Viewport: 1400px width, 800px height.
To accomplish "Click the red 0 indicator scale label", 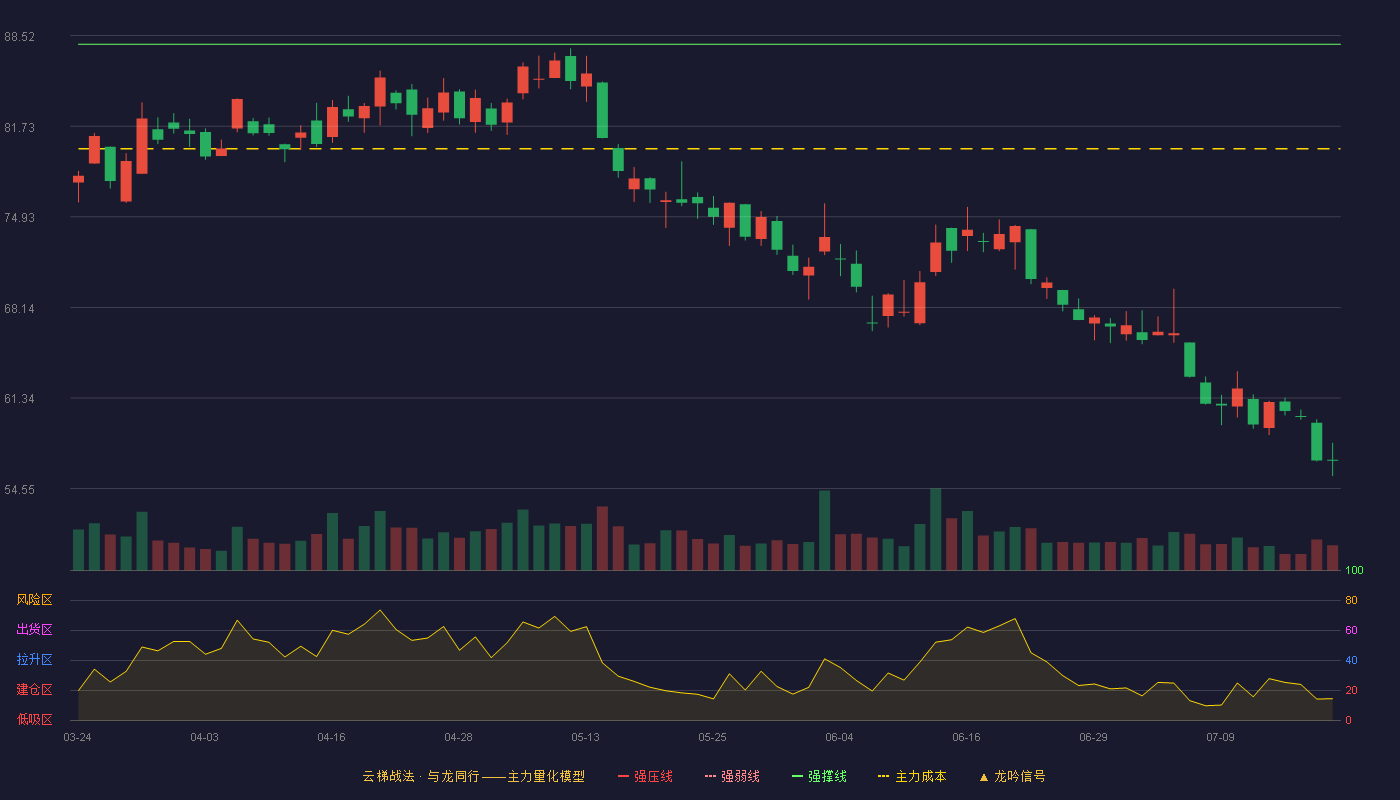I will pos(1348,720).
